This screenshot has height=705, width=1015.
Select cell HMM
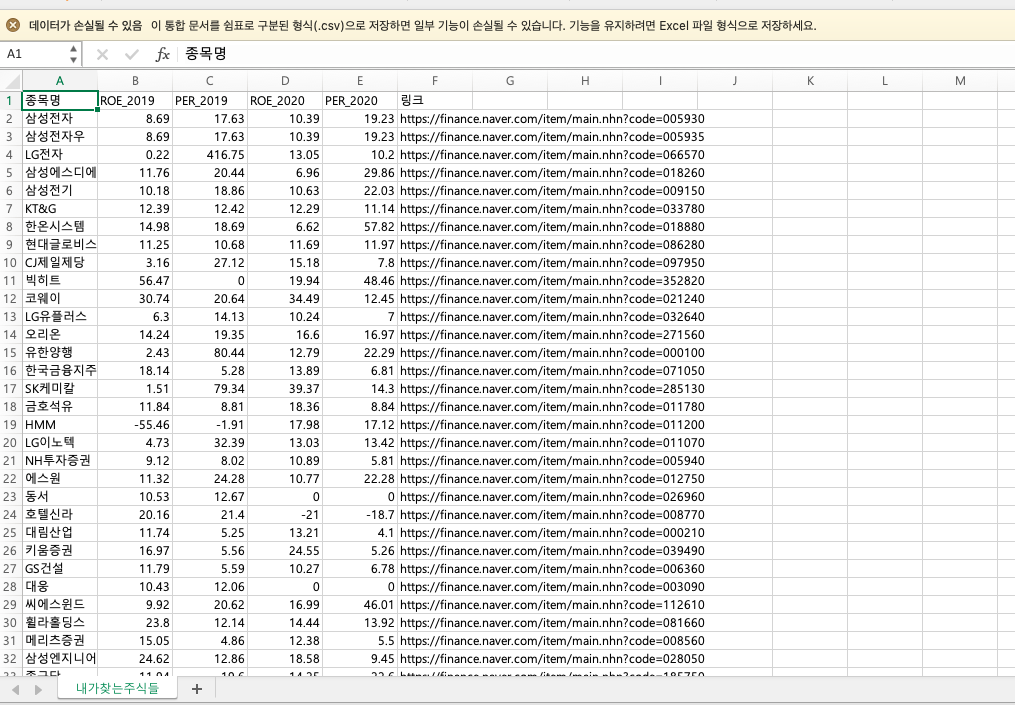(60, 425)
